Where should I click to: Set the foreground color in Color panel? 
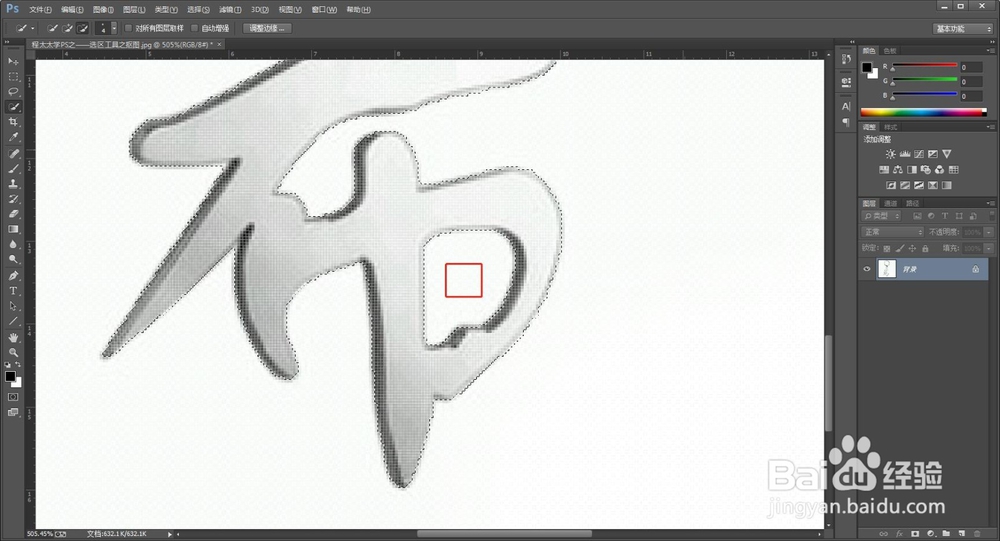coord(867,68)
